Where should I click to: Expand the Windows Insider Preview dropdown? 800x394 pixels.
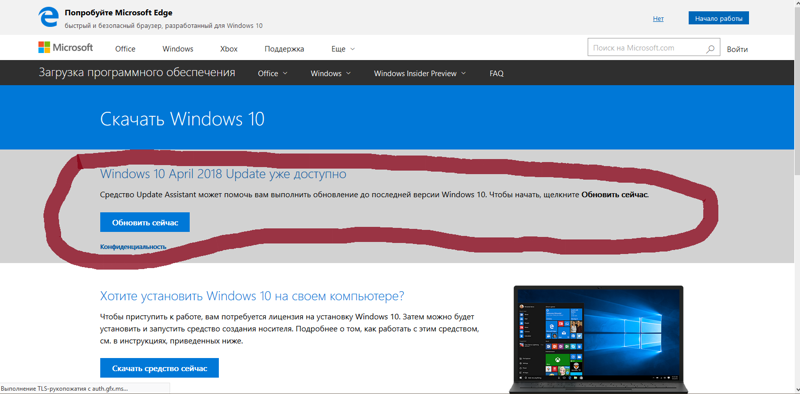420,73
